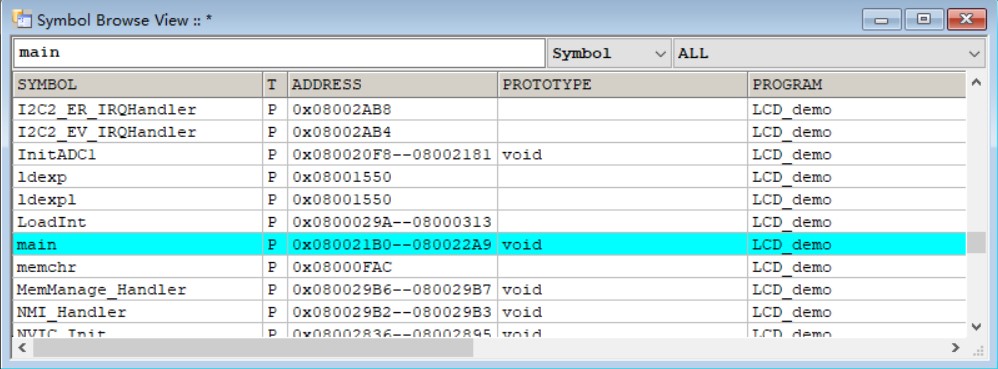
Task: Click address 0x080029B2--080029B3
Action: pos(392,312)
